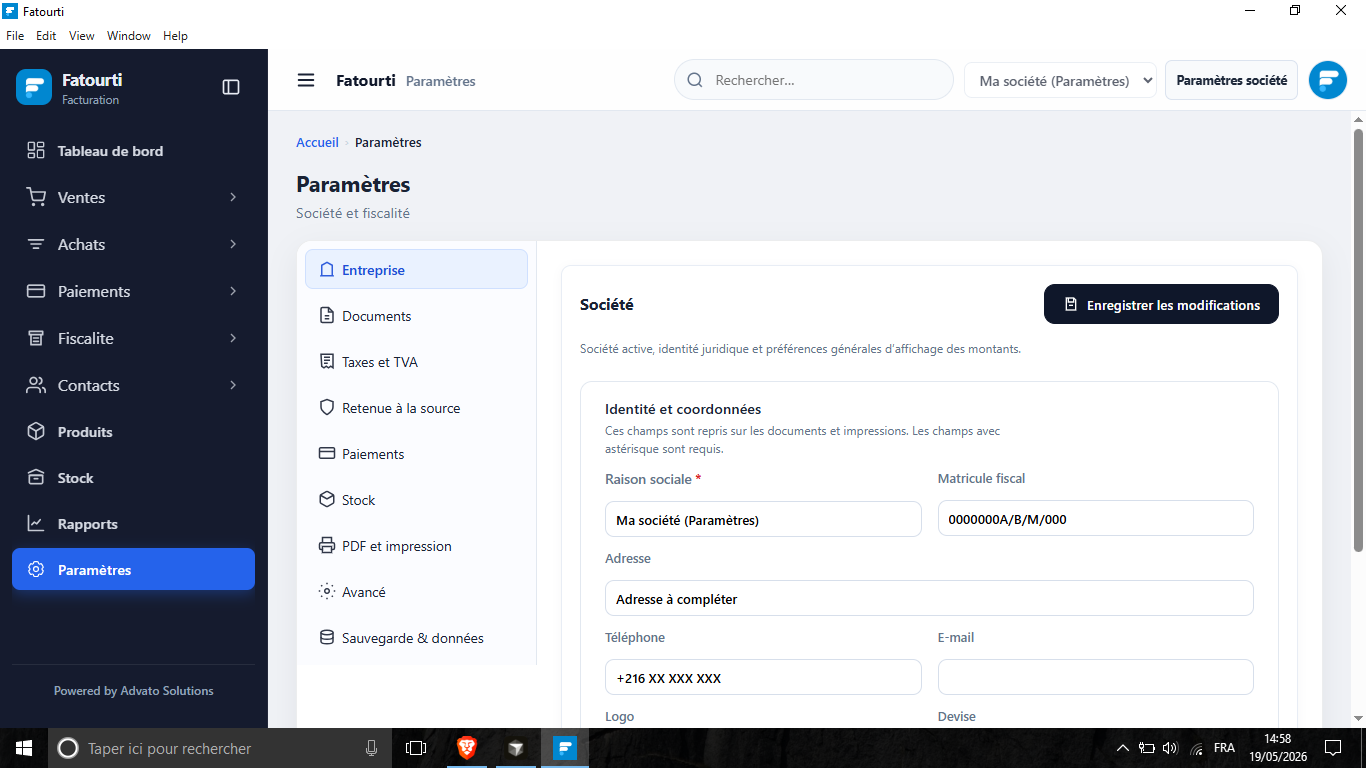Click the Sauvegarde & données database icon
Image resolution: width=1366 pixels, height=768 pixels.
[326, 638]
